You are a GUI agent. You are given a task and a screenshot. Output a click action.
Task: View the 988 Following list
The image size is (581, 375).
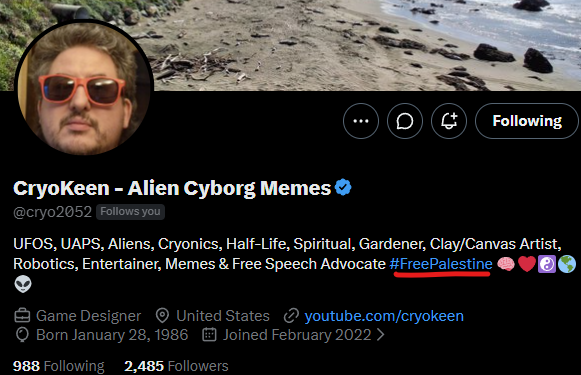[x=59, y=366]
